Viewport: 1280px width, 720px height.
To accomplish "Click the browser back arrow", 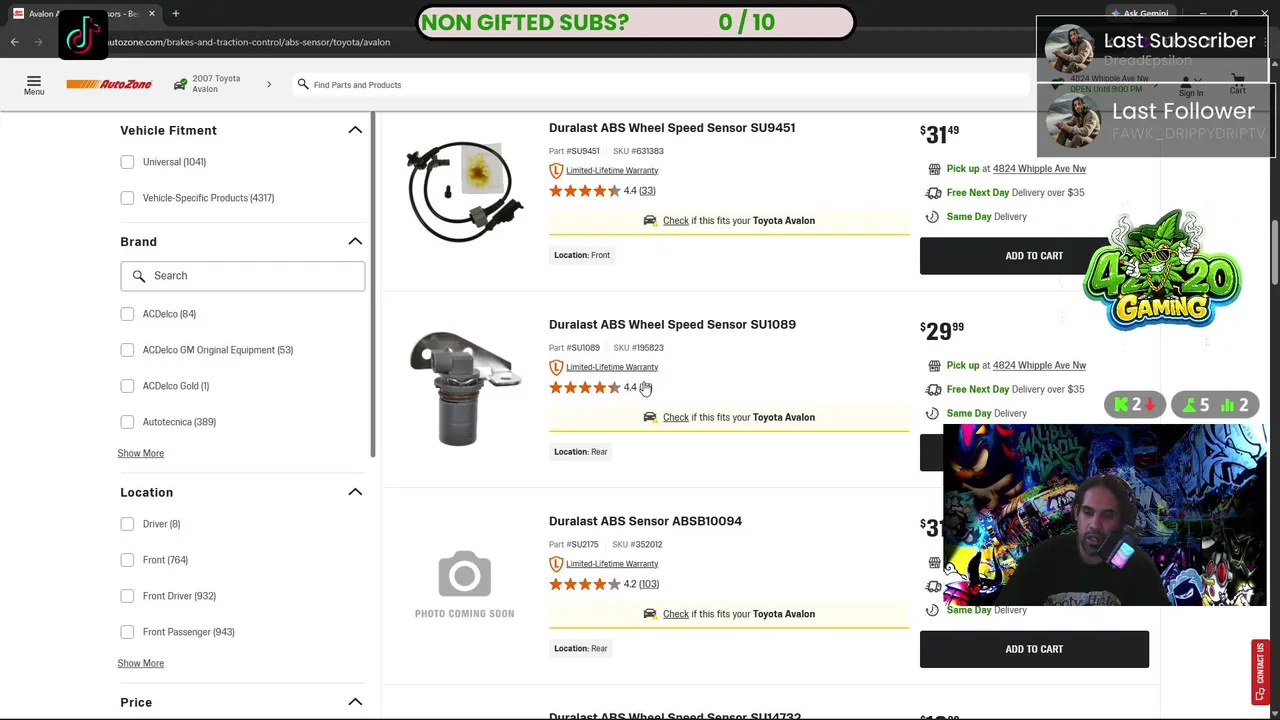I will click(15, 42).
